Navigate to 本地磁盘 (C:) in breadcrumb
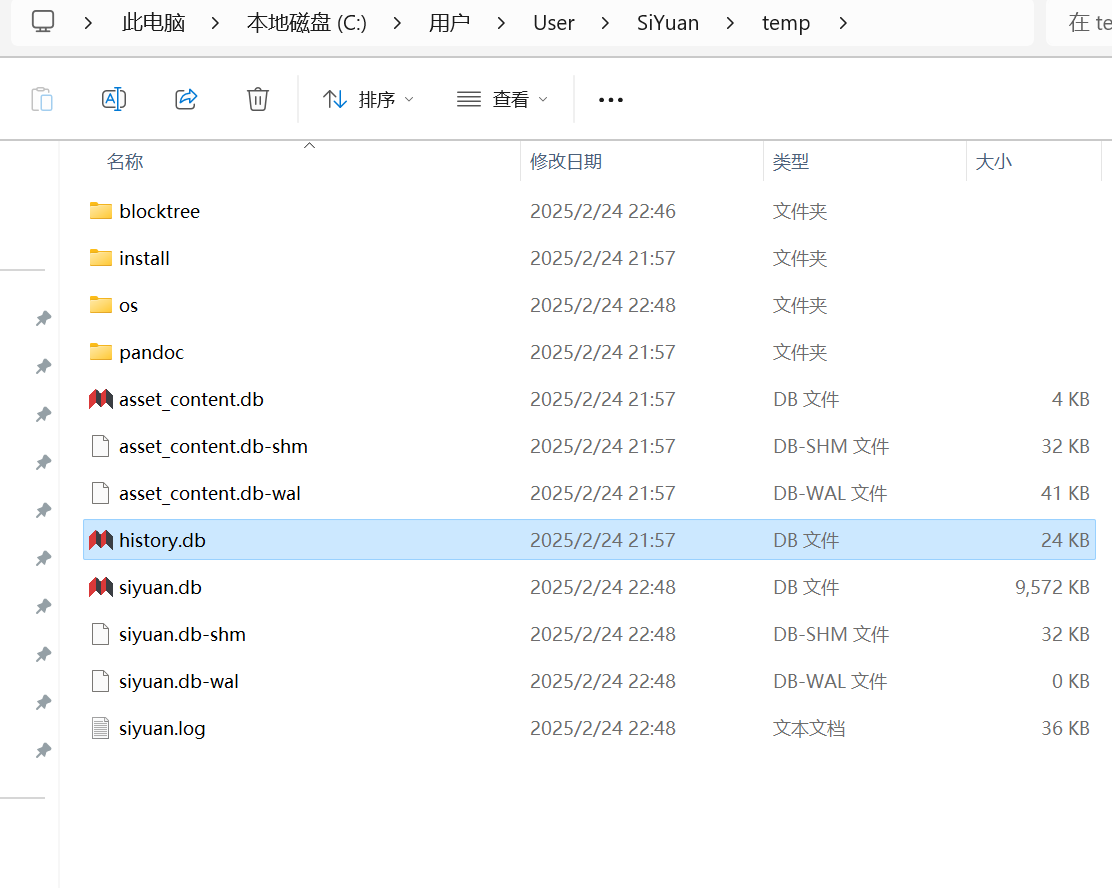The image size is (1112, 888). point(306,23)
